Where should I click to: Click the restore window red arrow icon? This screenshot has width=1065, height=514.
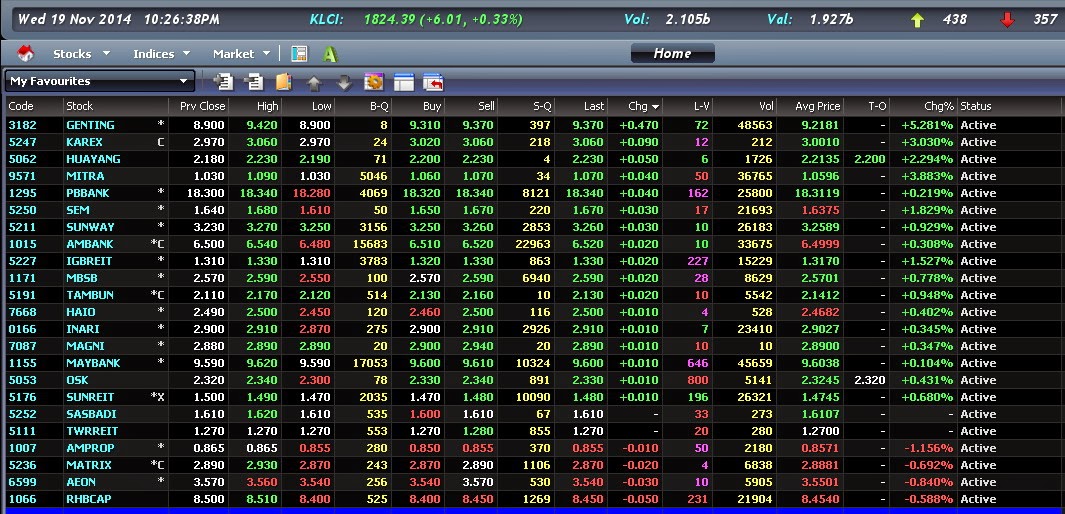click(x=433, y=82)
